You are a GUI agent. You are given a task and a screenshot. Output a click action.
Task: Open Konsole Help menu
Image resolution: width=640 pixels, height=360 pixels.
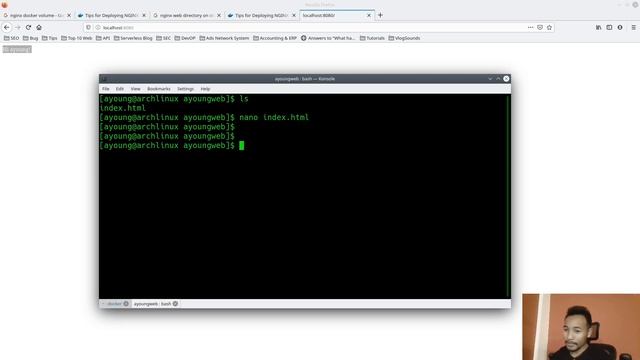[205, 89]
